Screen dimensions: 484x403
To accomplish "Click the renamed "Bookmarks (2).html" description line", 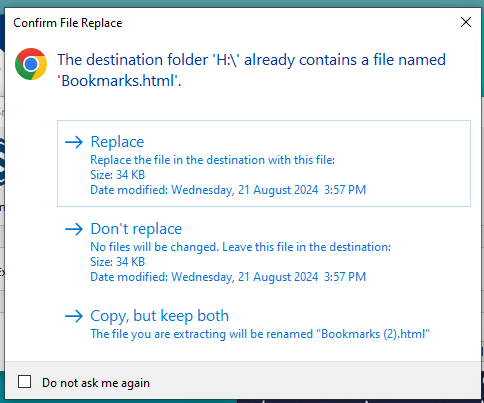I will (x=260, y=334).
